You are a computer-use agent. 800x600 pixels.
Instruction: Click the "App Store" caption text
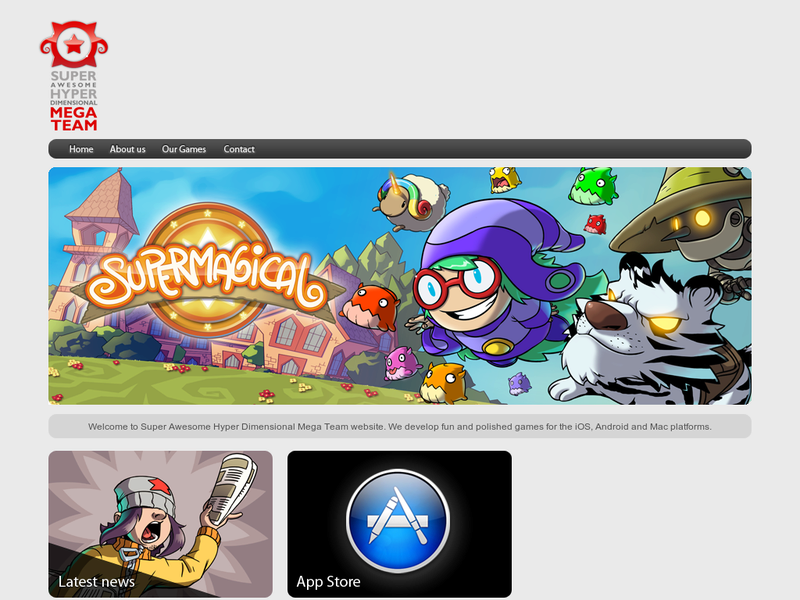[329, 582]
